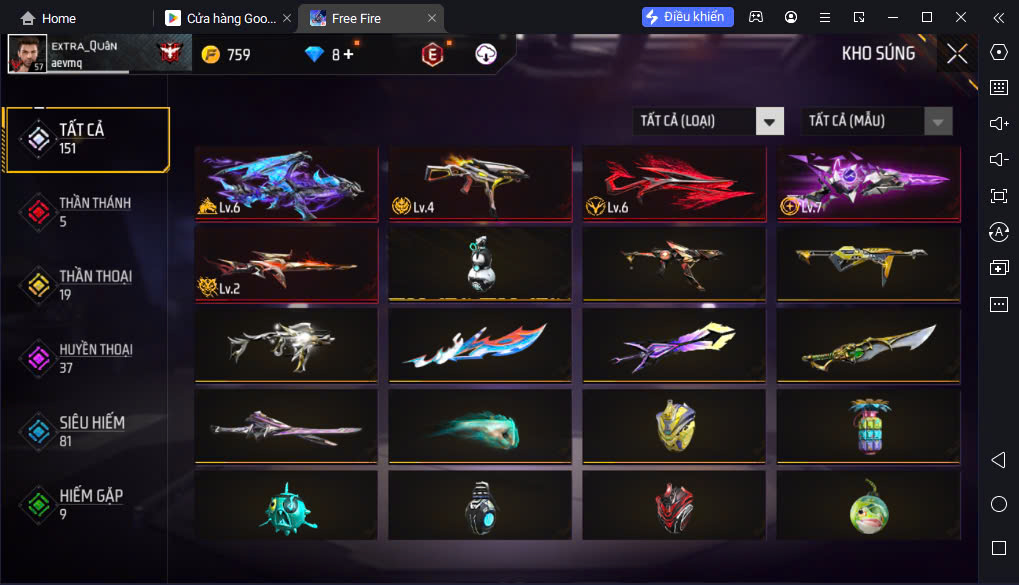Increase volume from BlueStacks side toolbar
Viewport: 1019px width, 585px height.
[999, 124]
